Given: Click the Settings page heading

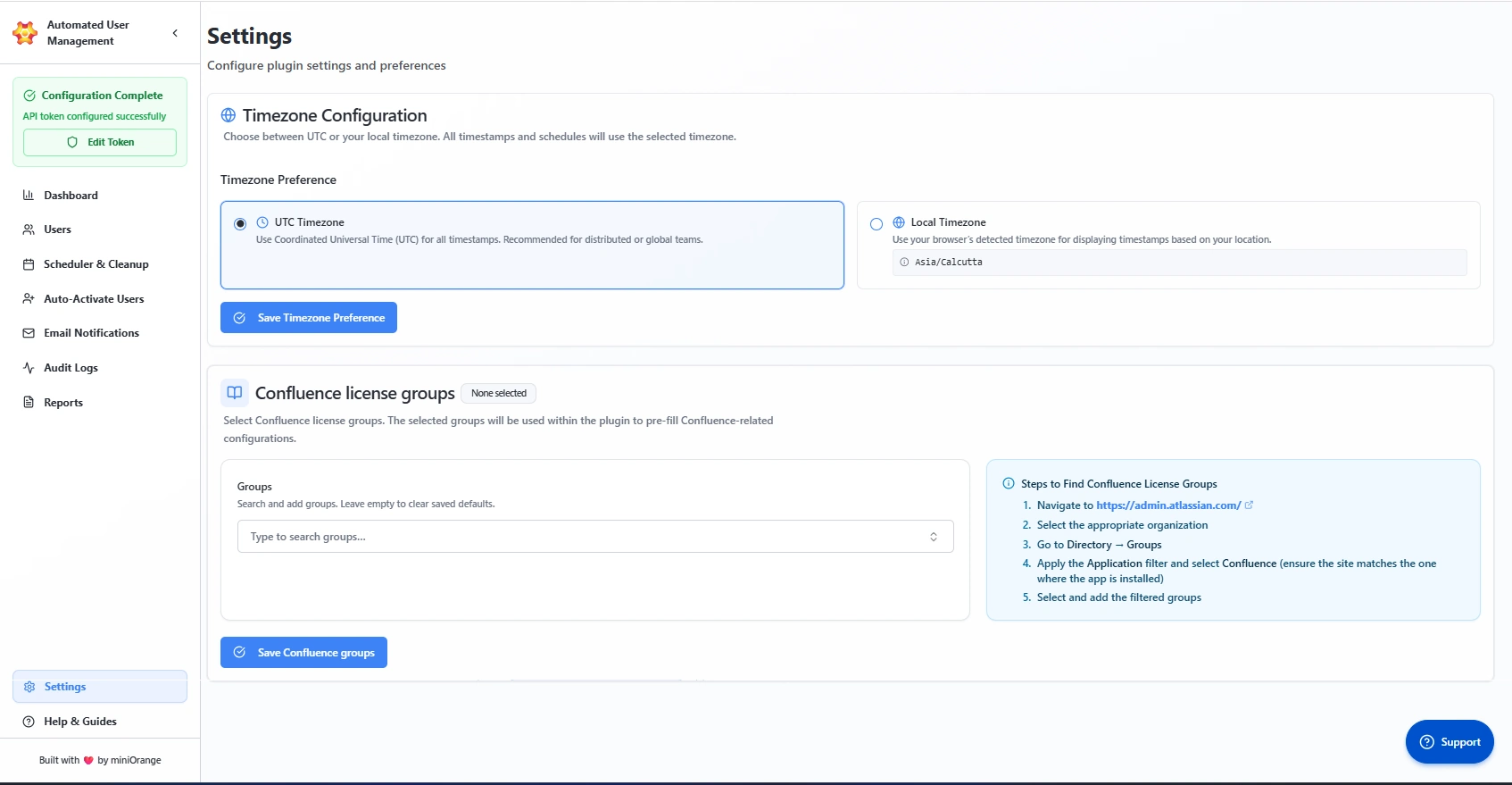Looking at the screenshot, I should coord(250,37).
